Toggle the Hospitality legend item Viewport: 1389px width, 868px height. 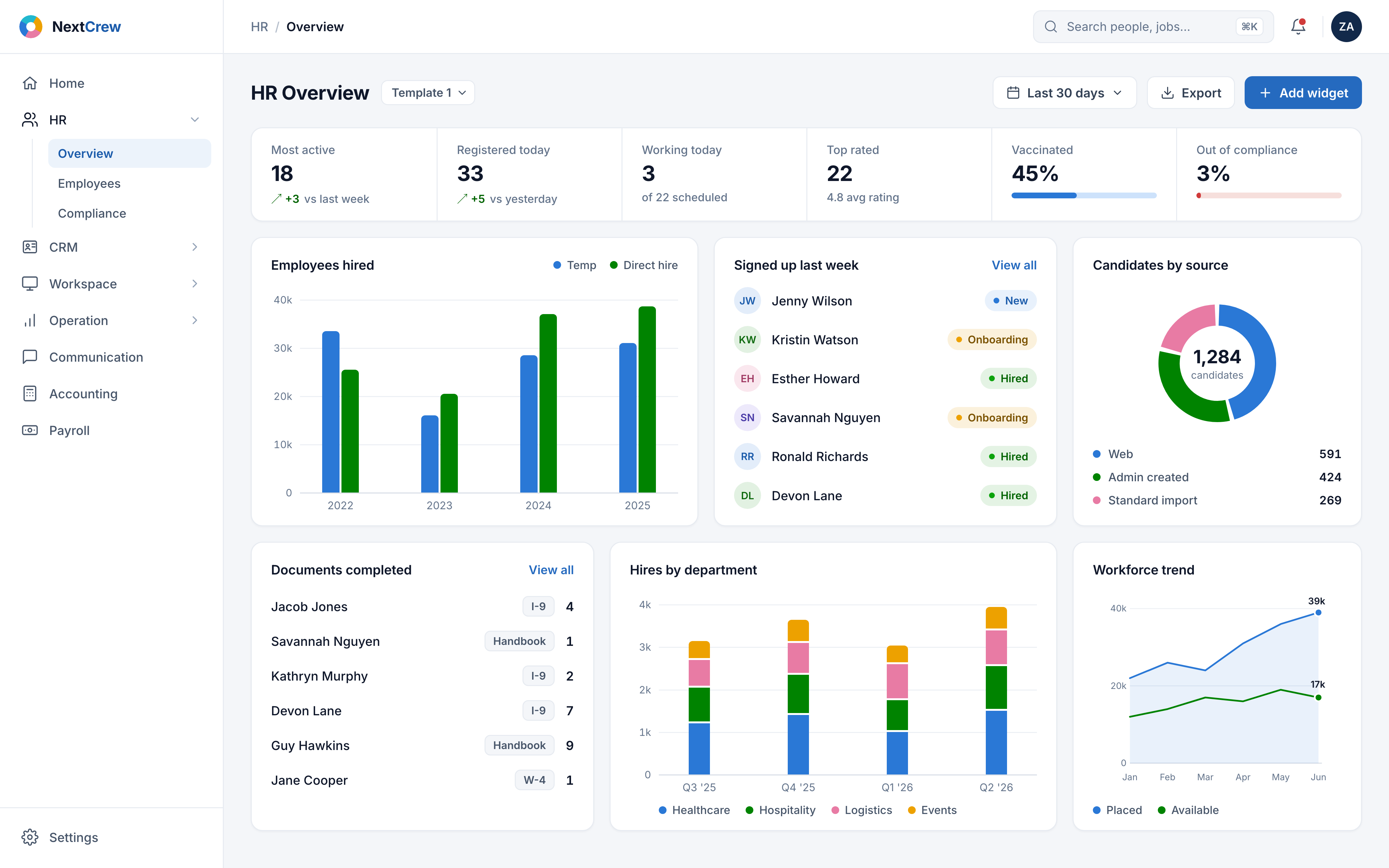781,810
